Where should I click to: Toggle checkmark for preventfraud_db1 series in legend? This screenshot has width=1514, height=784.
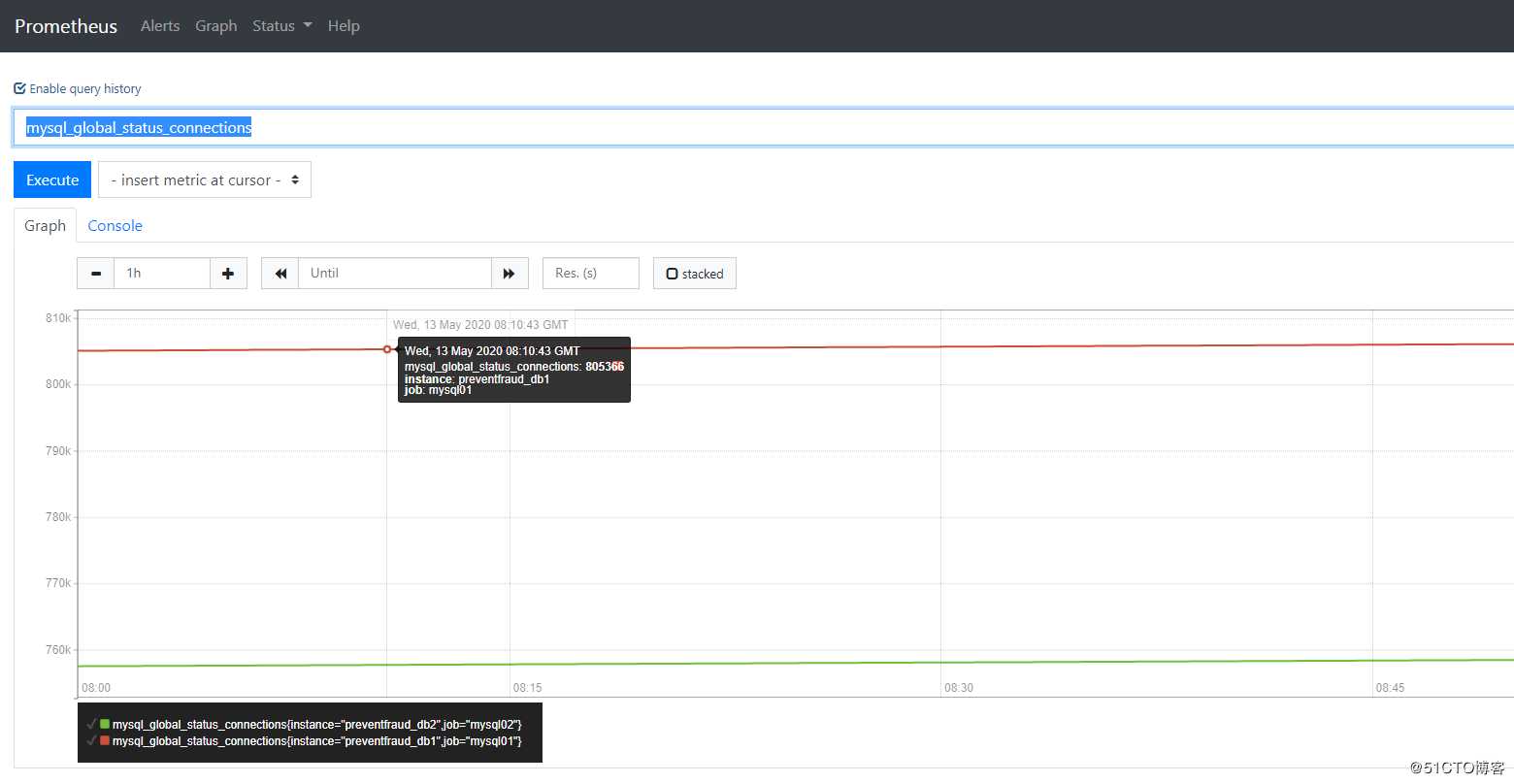click(91, 741)
